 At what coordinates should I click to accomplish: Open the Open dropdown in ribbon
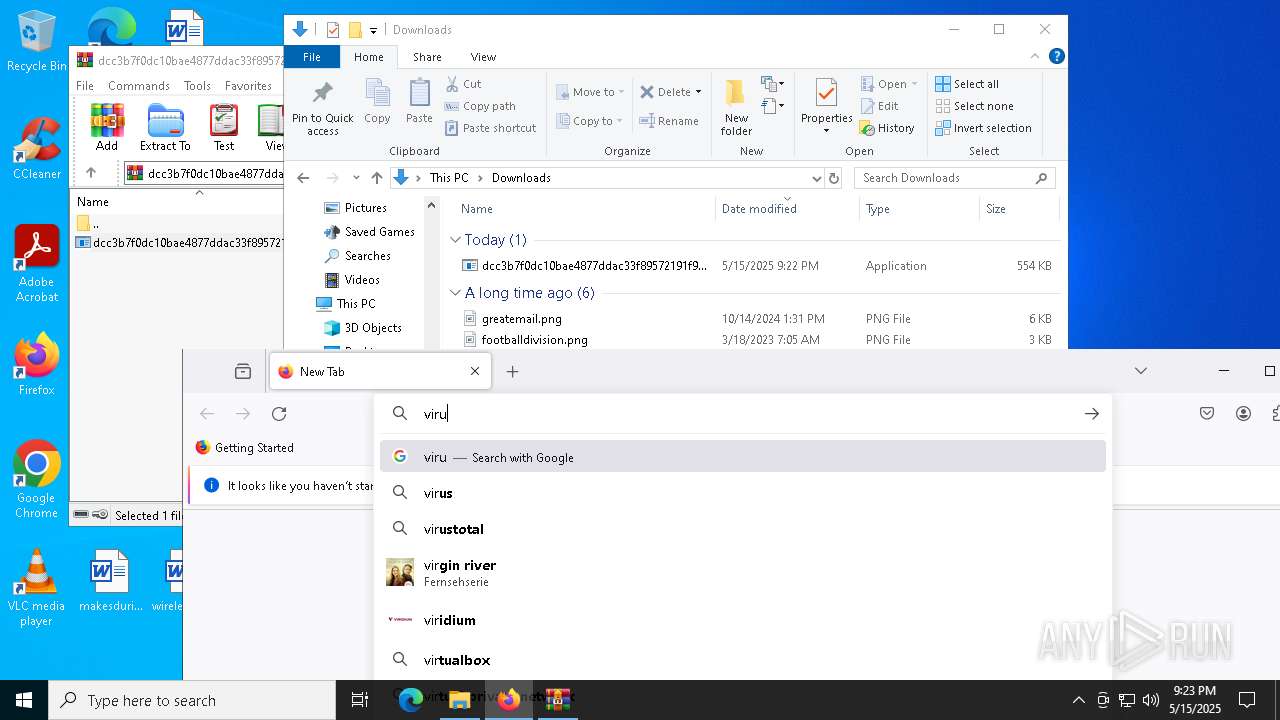coord(889,84)
